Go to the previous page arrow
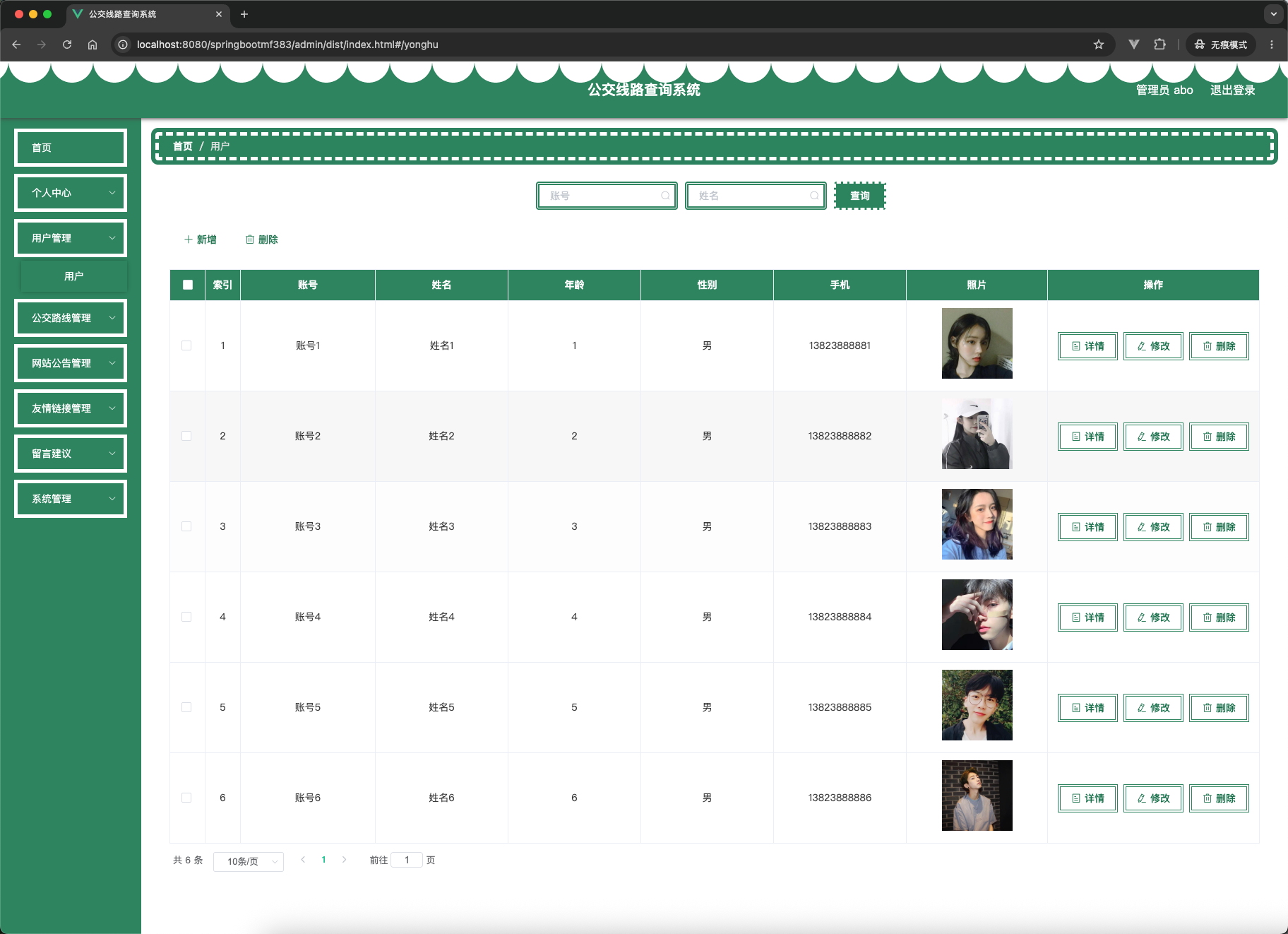This screenshot has height=934, width=1288. click(303, 860)
